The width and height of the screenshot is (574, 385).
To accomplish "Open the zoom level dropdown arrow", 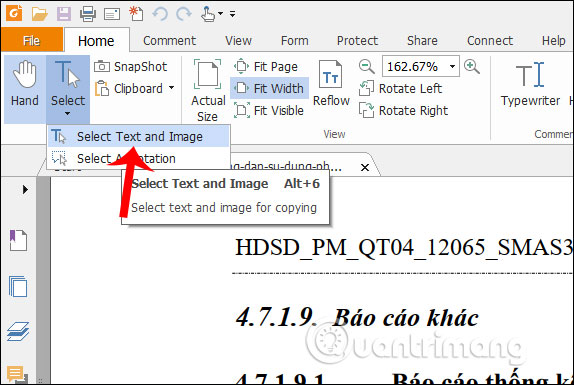I will [452, 67].
